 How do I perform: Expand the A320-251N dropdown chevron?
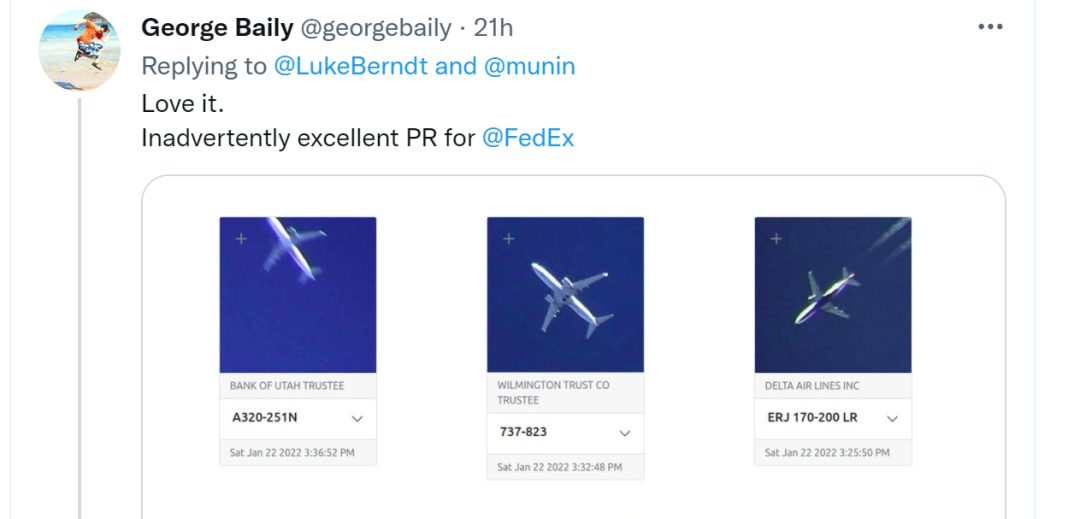[x=357, y=418]
